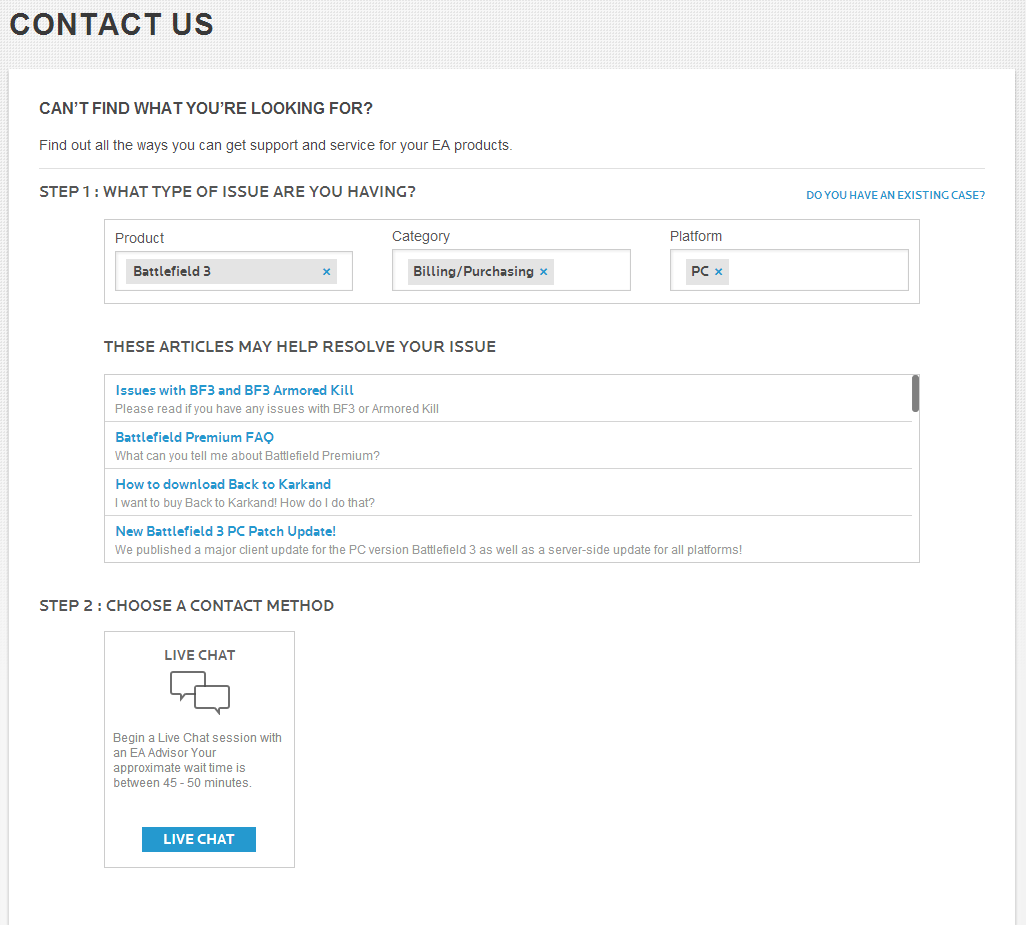Image resolution: width=1026 pixels, height=925 pixels.
Task: Select the Battlefield 3 product chip
Action: tap(172, 272)
